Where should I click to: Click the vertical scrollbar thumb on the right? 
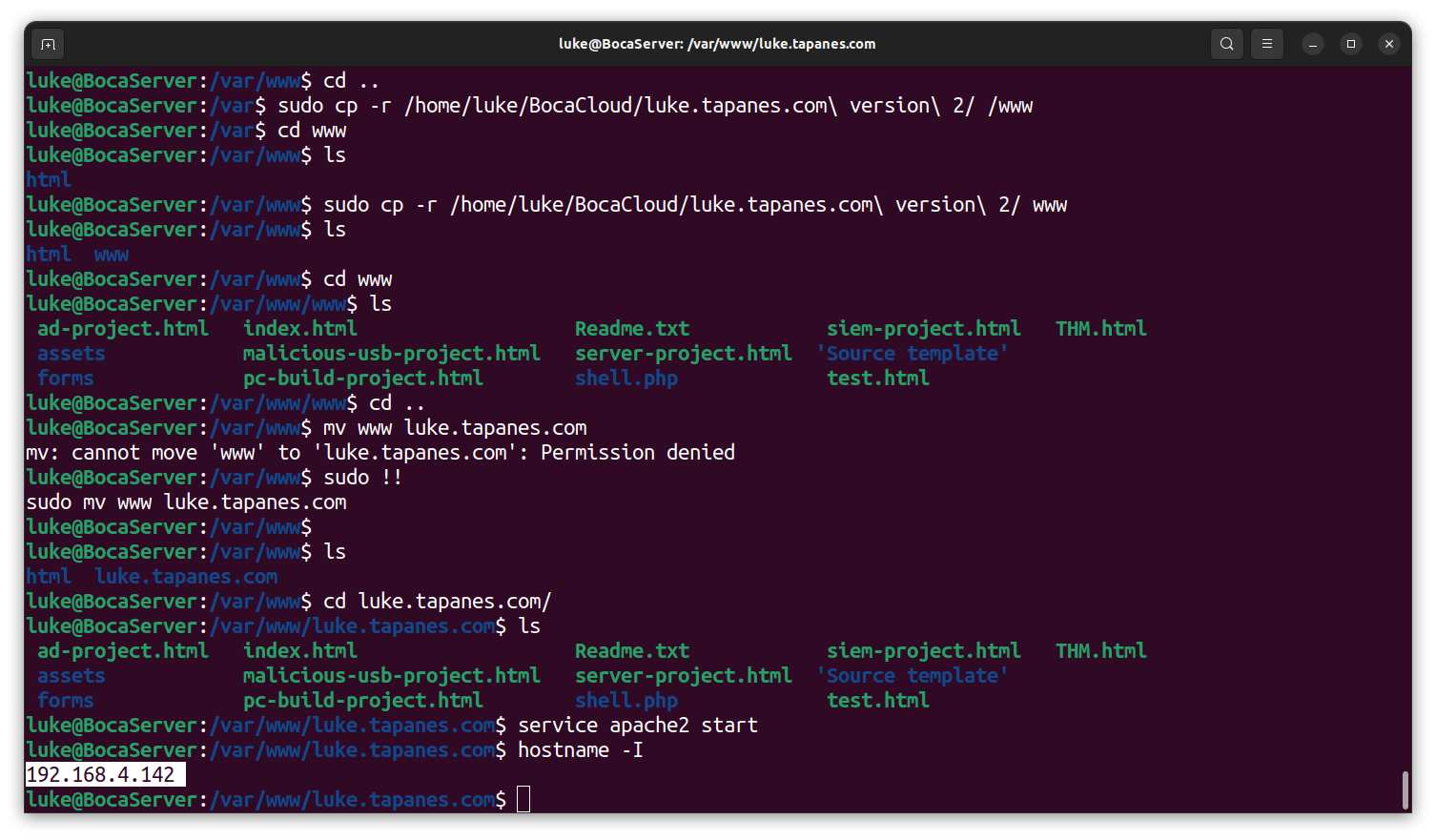click(1405, 789)
